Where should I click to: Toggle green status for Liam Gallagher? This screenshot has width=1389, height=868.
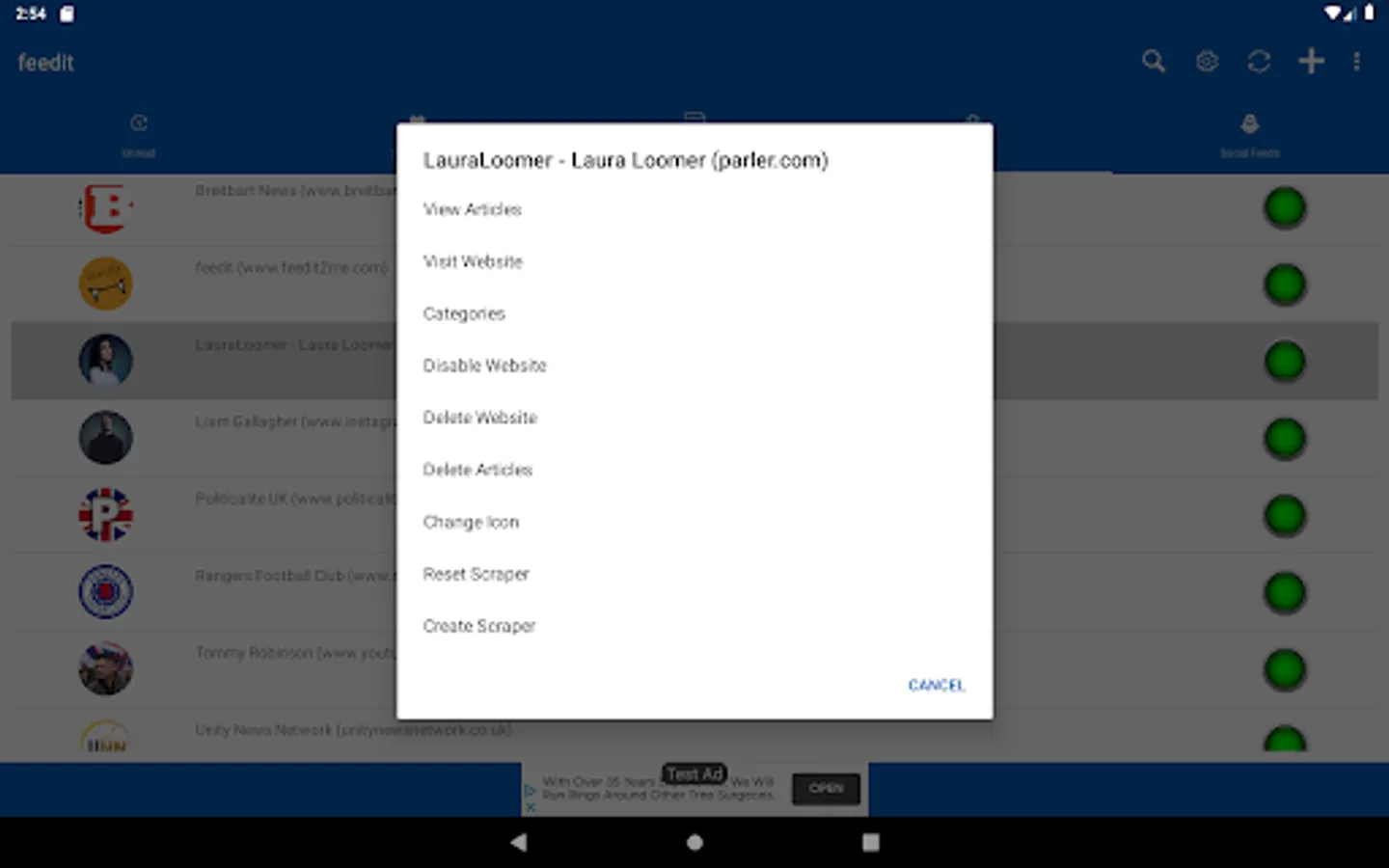[x=1285, y=439]
